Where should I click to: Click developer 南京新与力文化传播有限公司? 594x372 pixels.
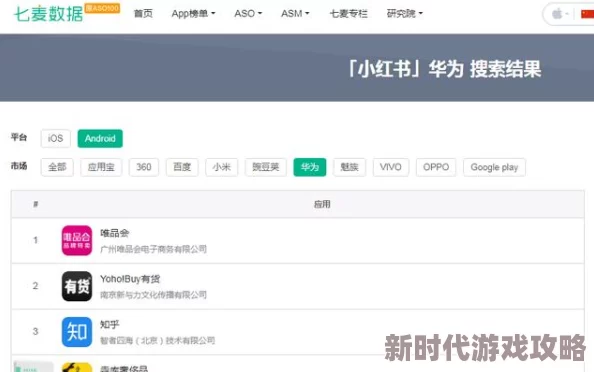point(153,295)
